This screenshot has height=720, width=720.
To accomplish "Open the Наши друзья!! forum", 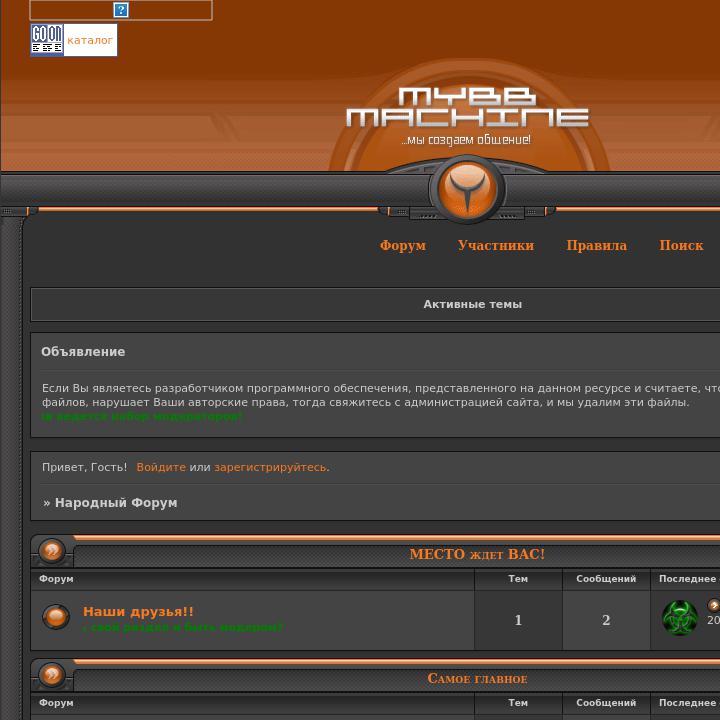I will (138, 611).
